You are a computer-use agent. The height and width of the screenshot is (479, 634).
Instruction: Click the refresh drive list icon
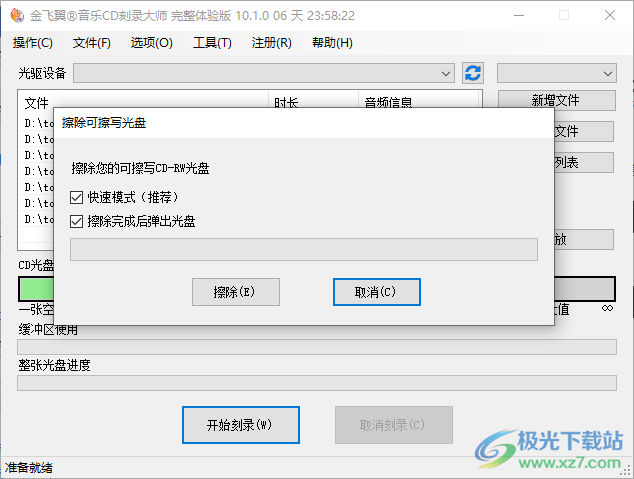473,73
